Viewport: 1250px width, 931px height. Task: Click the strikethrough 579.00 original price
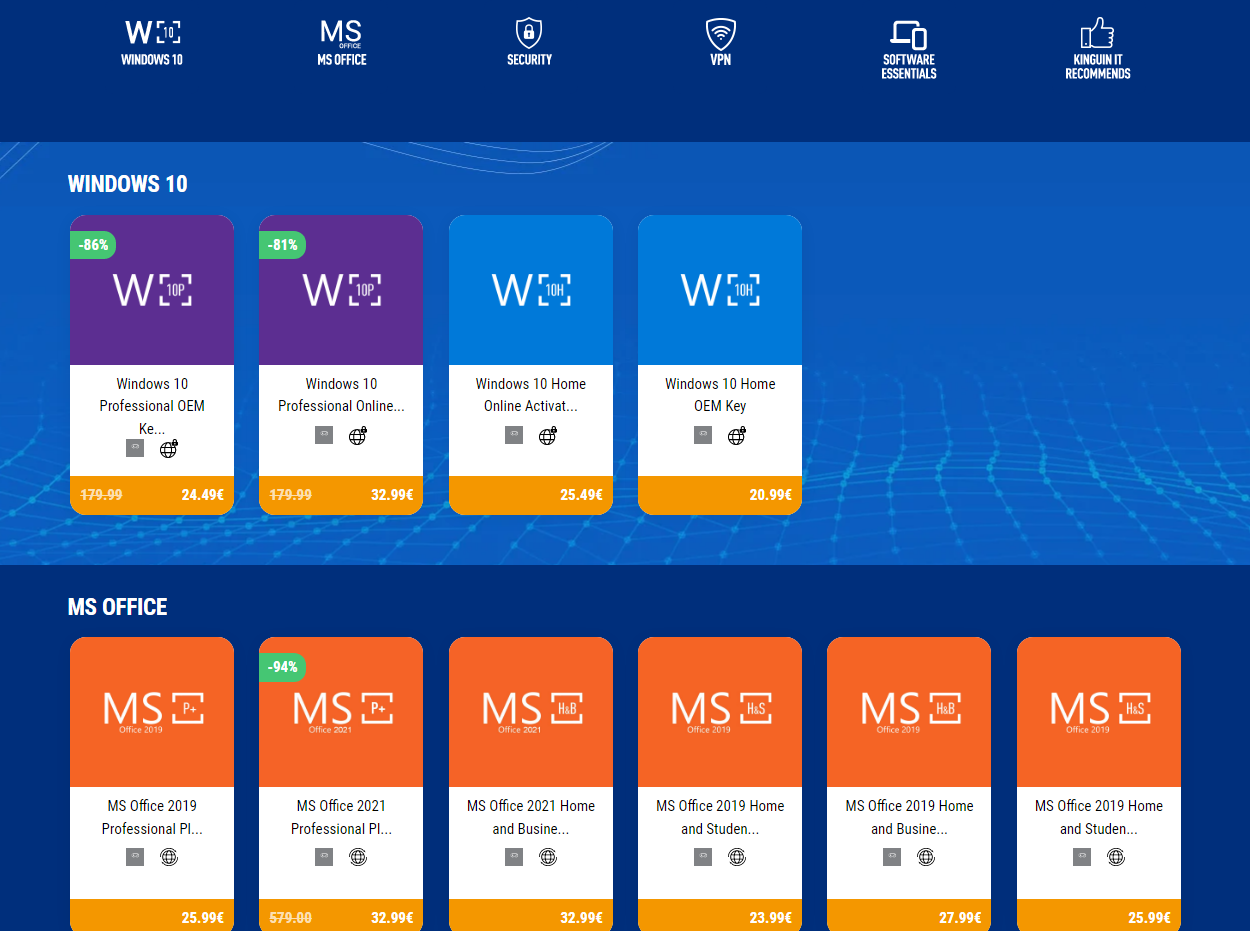click(x=291, y=917)
